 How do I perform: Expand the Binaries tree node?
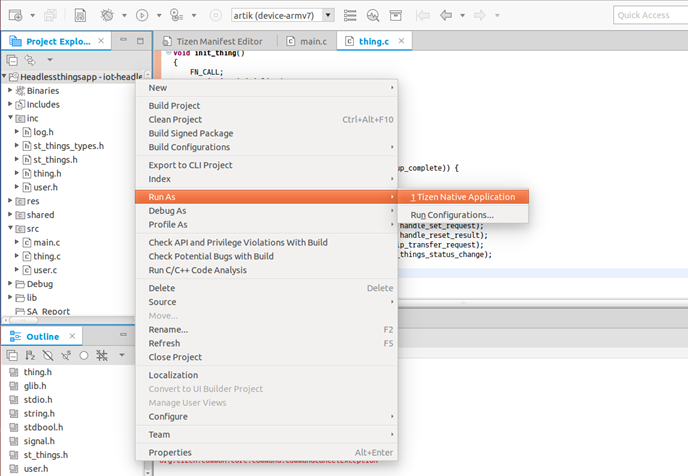(x=10, y=90)
